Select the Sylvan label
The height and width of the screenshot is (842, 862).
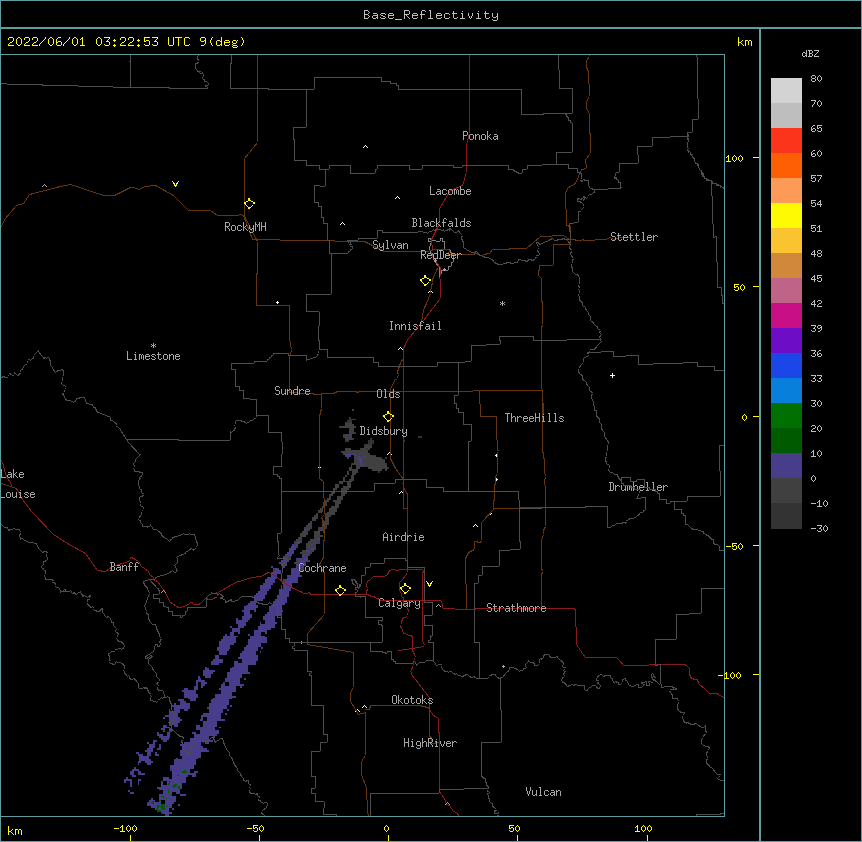(x=390, y=245)
